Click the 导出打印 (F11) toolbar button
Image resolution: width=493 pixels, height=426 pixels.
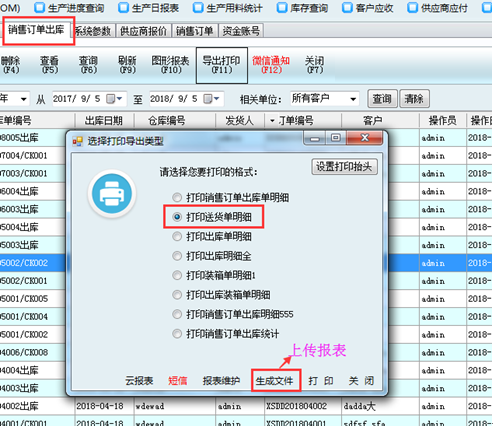222,65
